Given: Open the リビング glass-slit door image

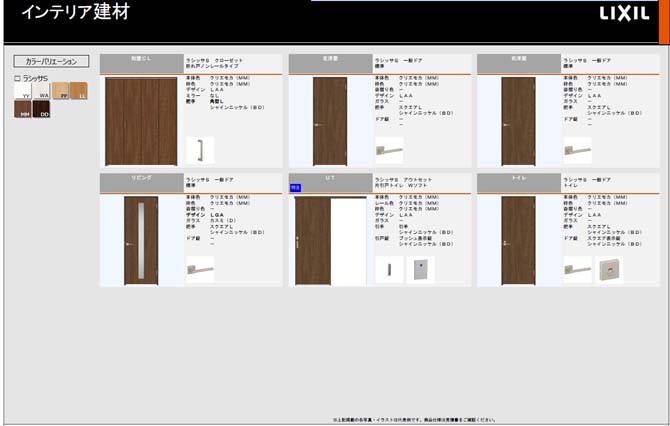Looking at the screenshot, I should tap(141, 241).
